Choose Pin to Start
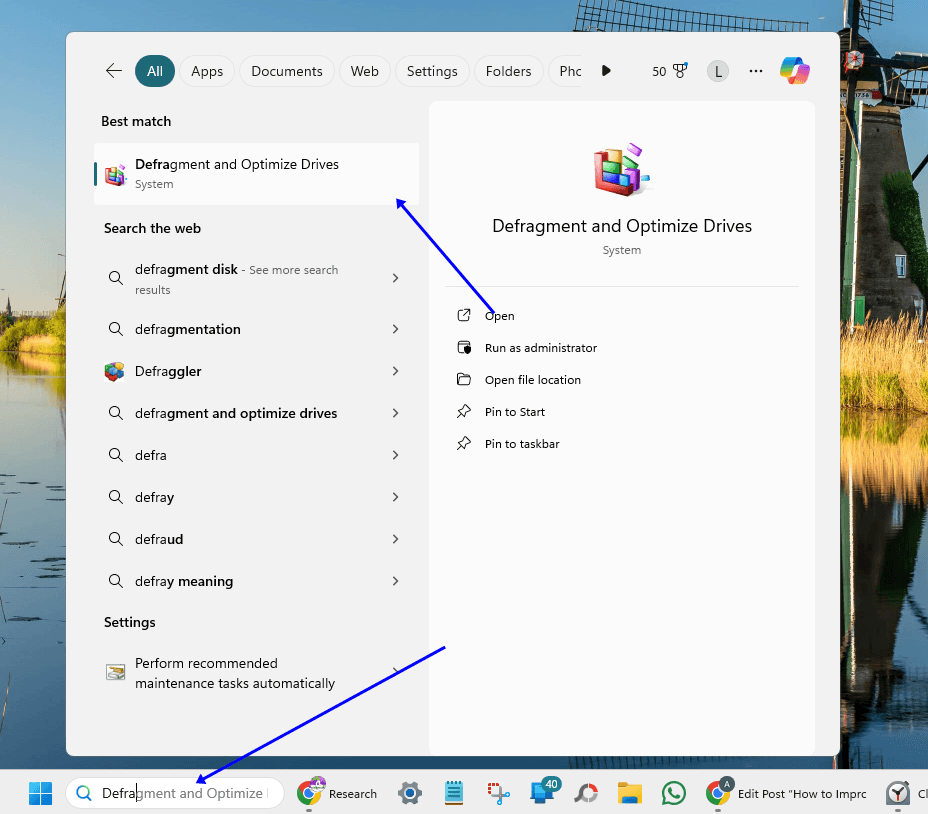 (x=515, y=412)
